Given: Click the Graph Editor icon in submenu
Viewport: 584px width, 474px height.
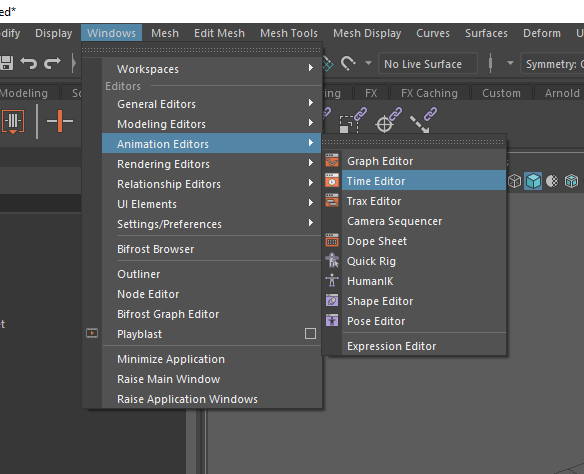Looking at the screenshot, I should [x=332, y=160].
